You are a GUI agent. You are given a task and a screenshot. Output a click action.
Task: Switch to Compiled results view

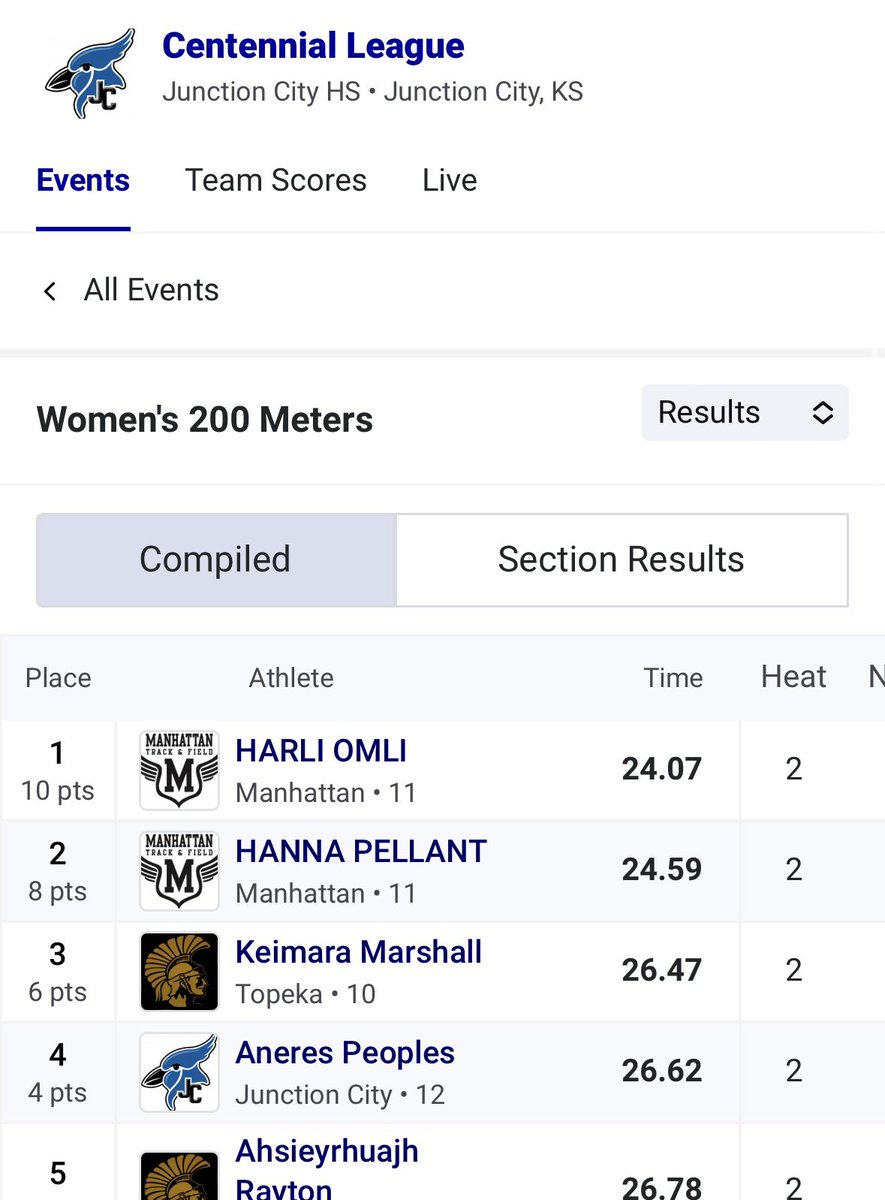[216, 560]
